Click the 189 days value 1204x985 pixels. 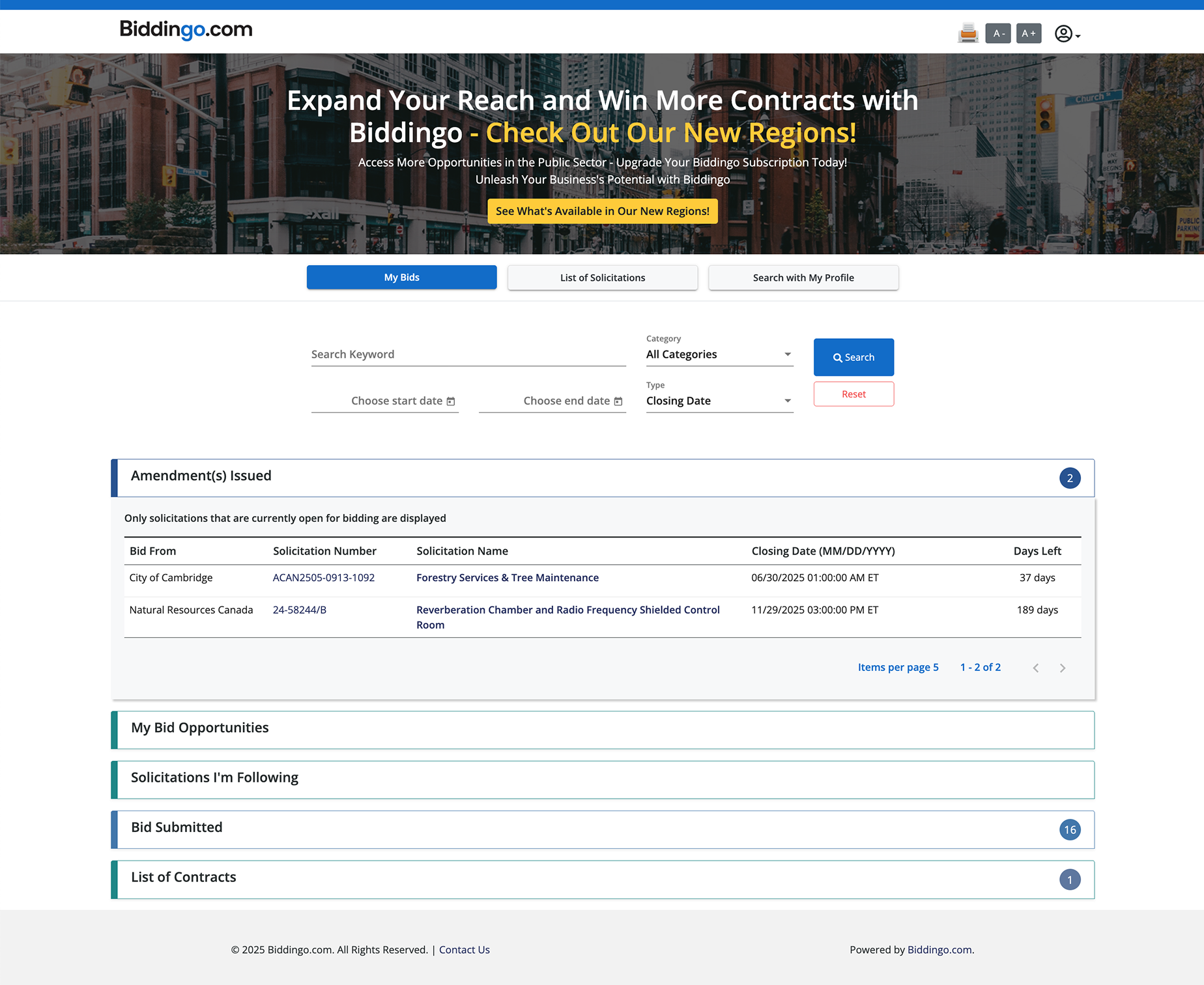pyautogui.click(x=1037, y=610)
